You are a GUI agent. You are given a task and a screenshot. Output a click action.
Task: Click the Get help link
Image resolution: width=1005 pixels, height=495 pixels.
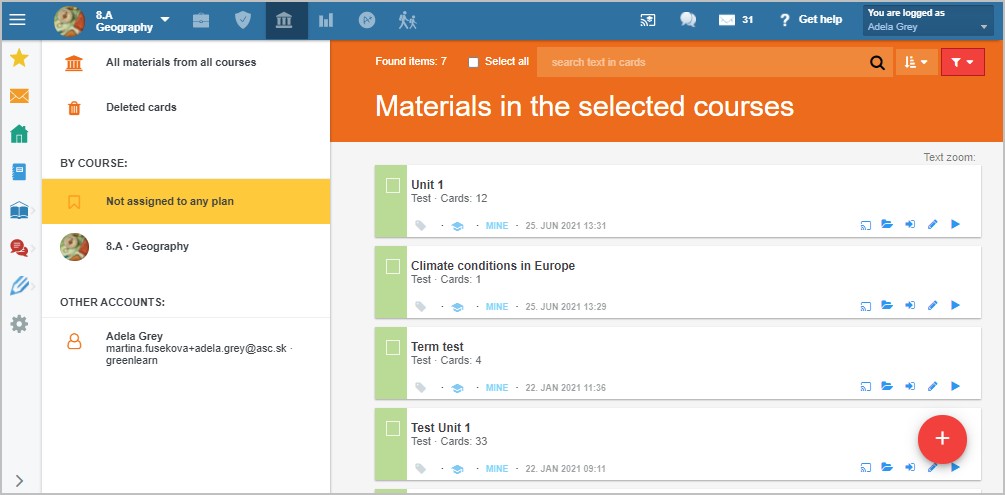[810, 20]
